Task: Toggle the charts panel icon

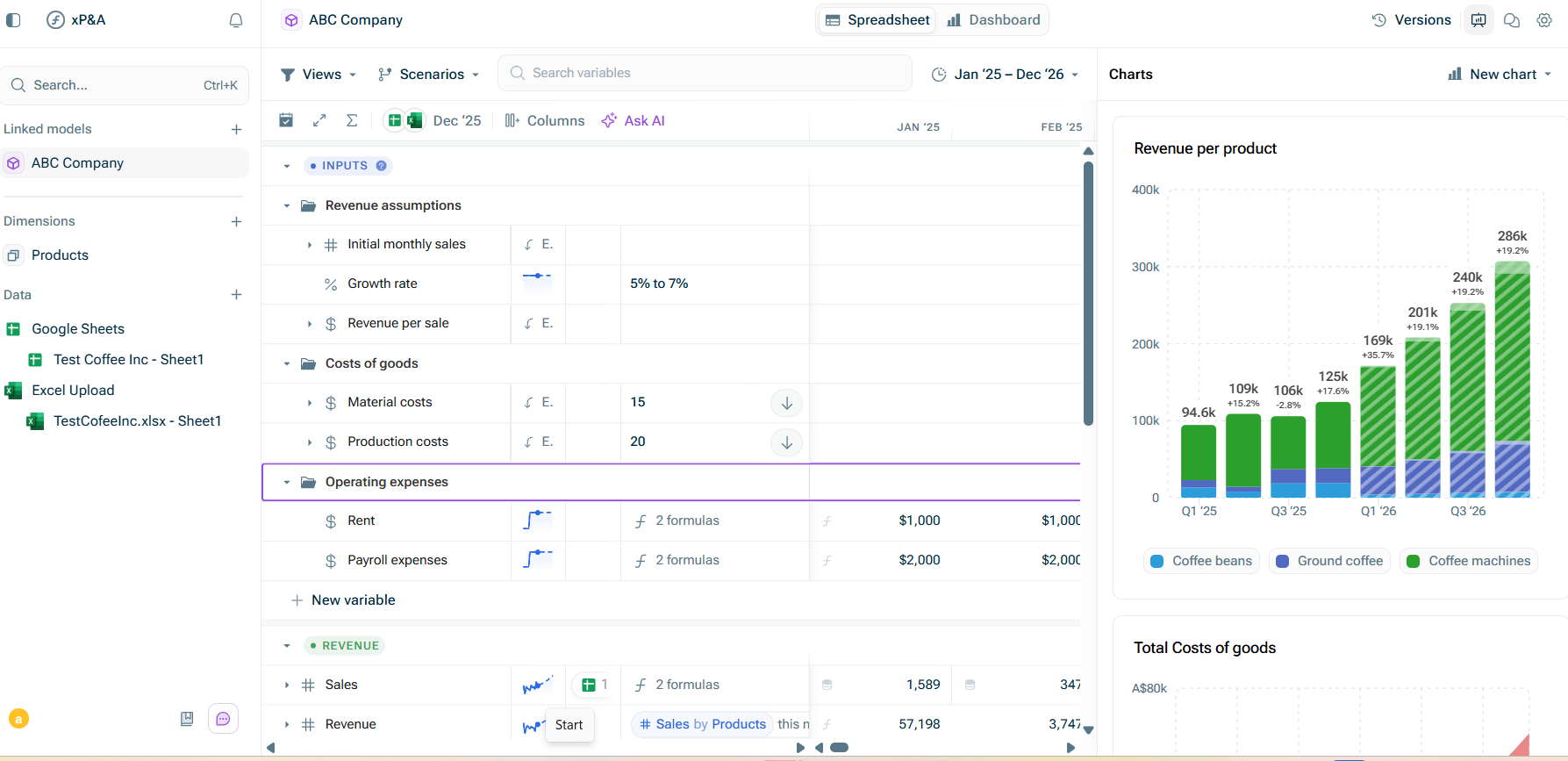Action: (1479, 20)
